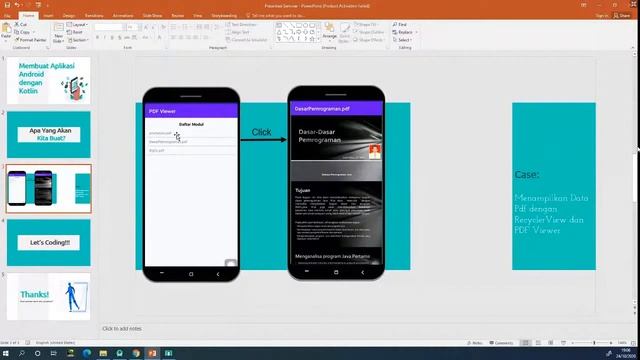
Task: Start the Slide Show from the status bar icon
Action: pos(563,343)
